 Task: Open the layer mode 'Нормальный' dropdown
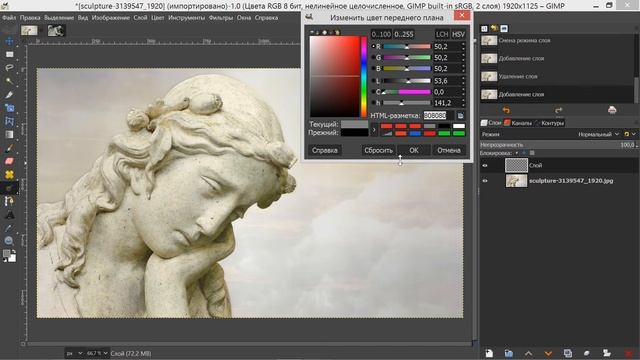(598, 134)
